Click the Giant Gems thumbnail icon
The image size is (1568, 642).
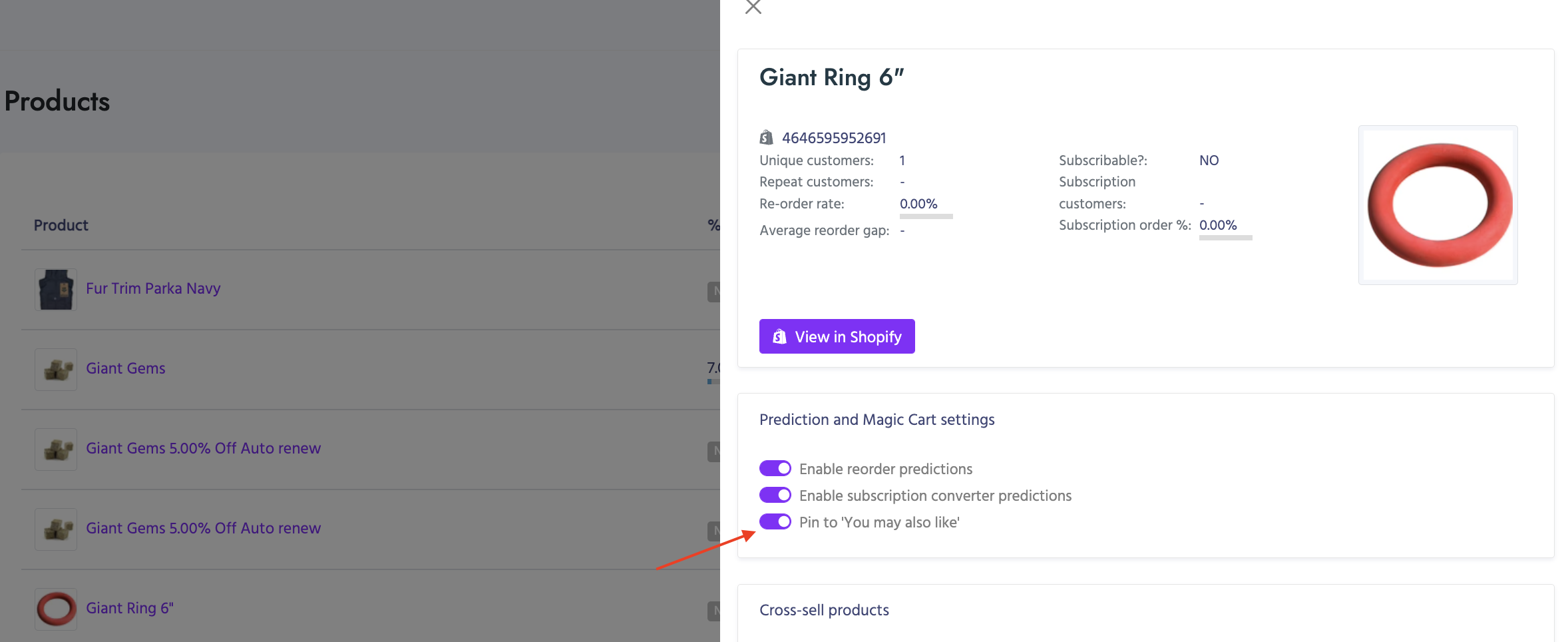(56, 370)
